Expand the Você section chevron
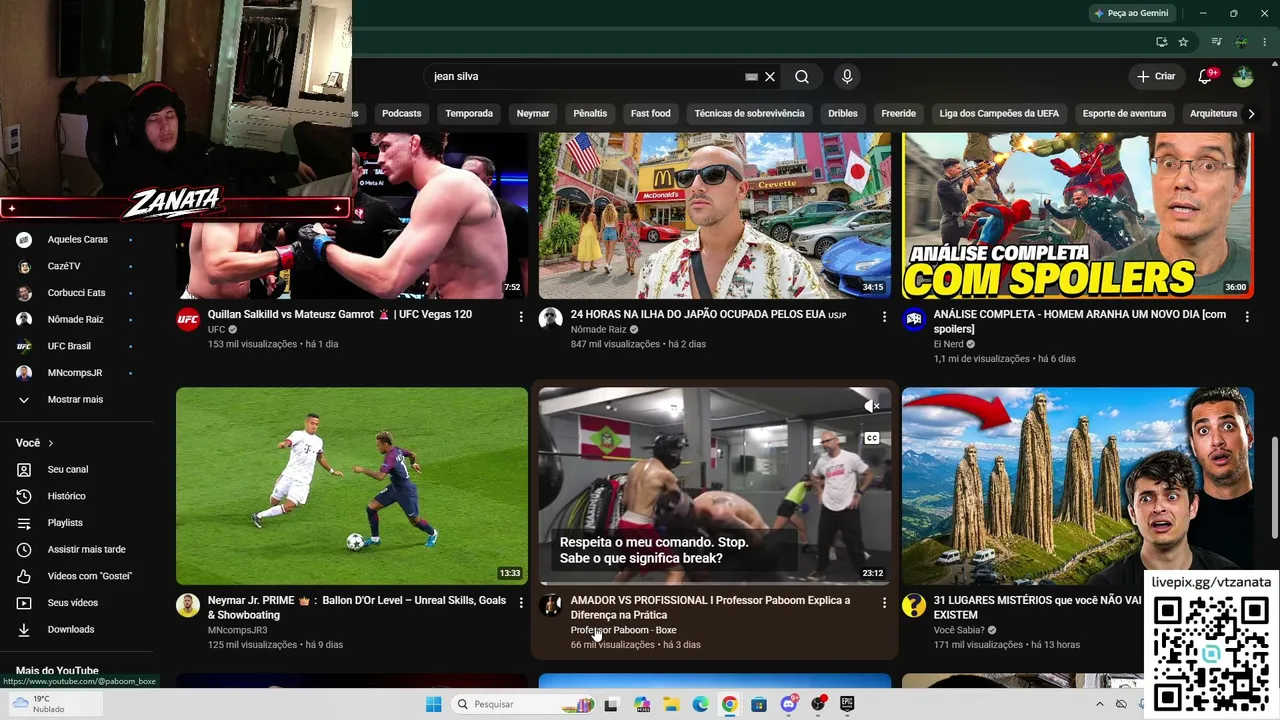This screenshot has height=720, width=1280. coord(50,443)
